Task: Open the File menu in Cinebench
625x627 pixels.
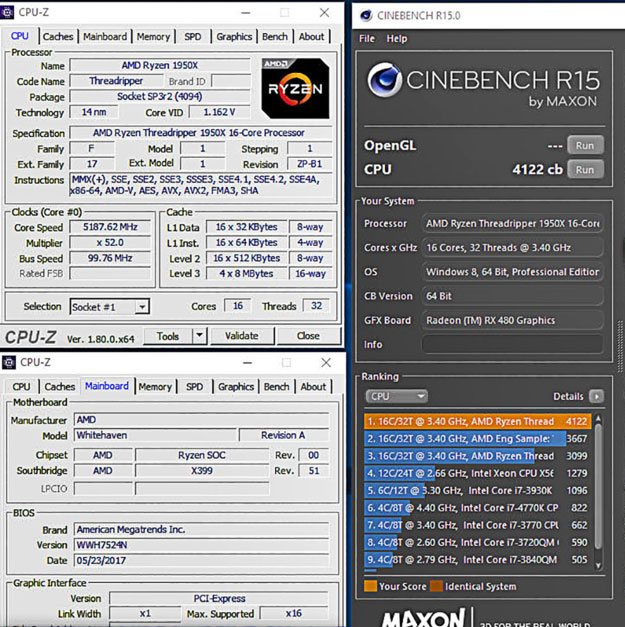Action: 367,39
